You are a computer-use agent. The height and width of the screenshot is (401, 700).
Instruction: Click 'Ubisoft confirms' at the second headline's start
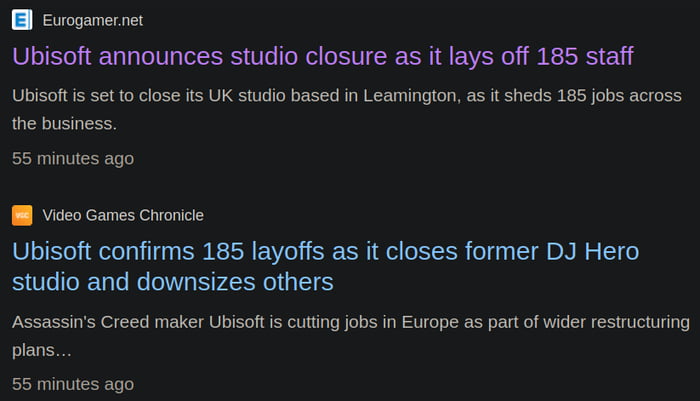tap(104, 251)
